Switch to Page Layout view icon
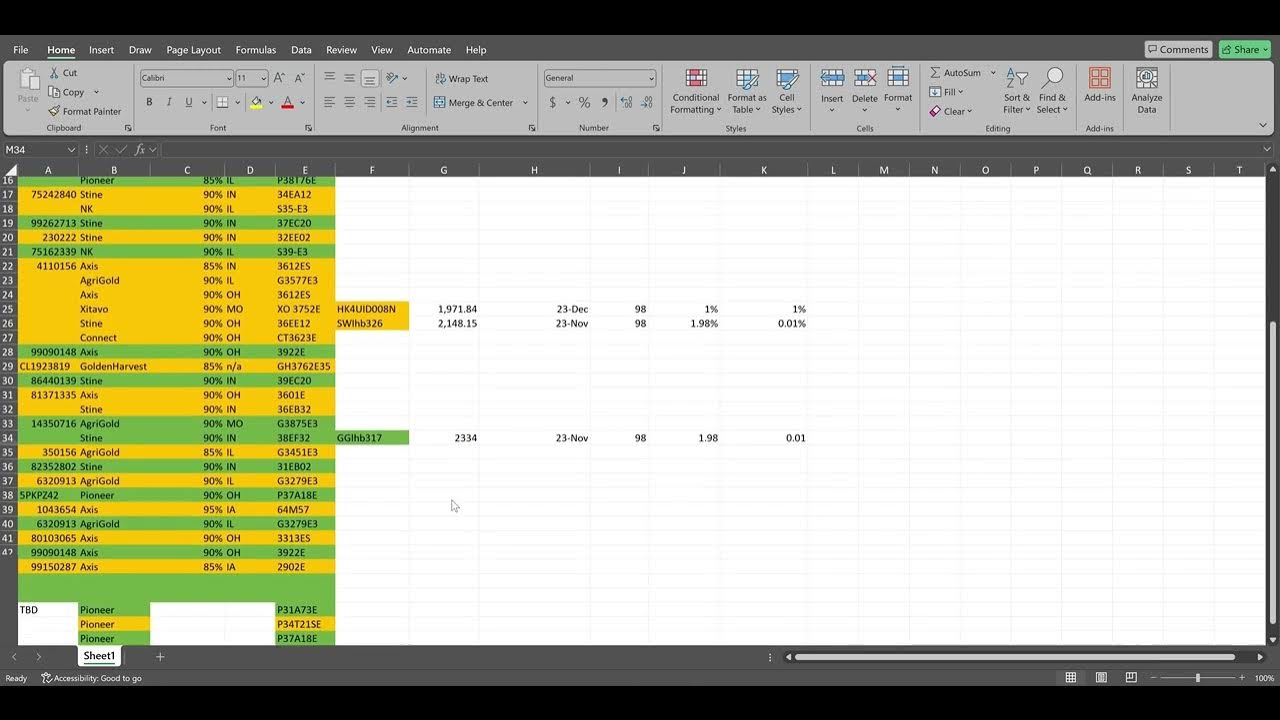The width and height of the screenshot is (1280, 720). tap(1101, 678)
